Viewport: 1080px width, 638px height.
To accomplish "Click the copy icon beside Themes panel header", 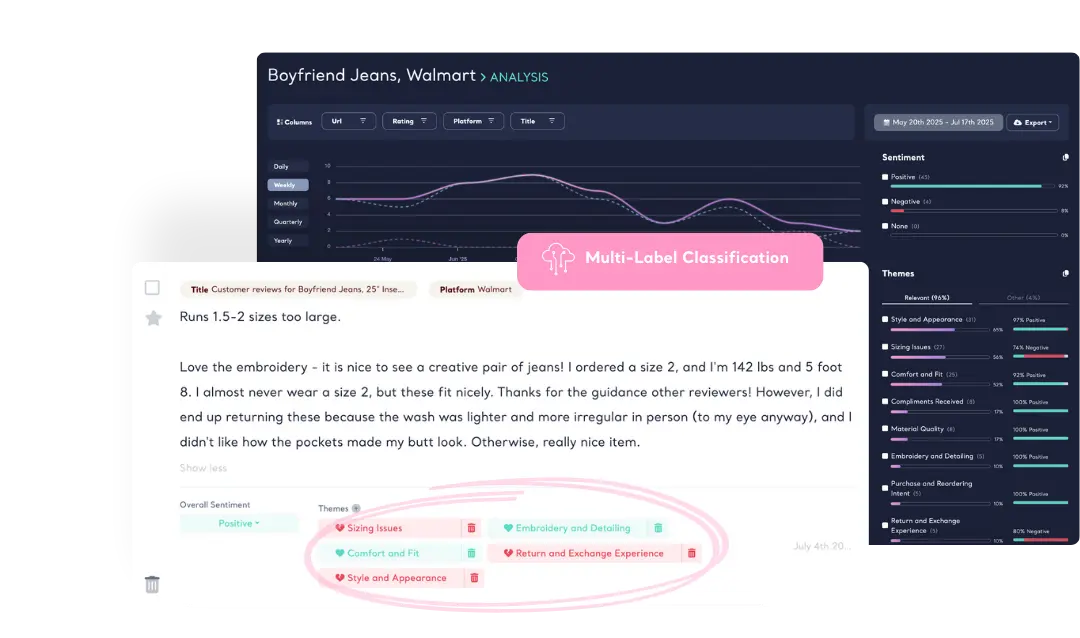I will point(1065,274).
